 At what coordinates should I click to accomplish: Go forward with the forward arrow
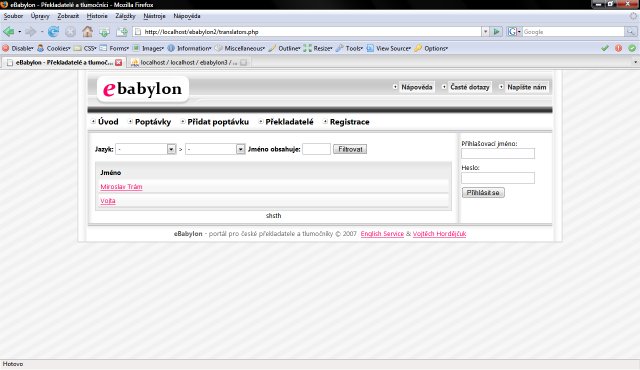[31, 31]
